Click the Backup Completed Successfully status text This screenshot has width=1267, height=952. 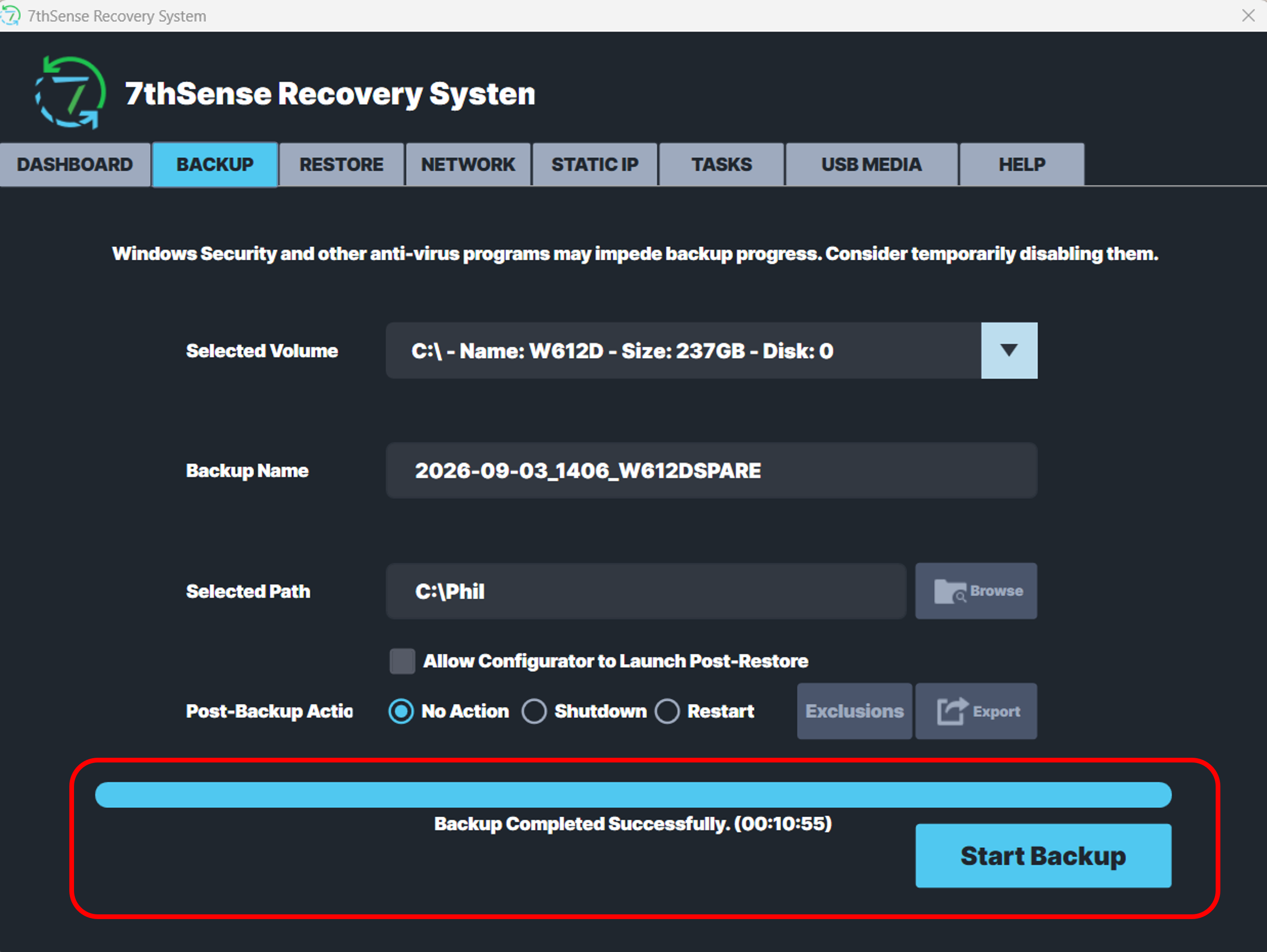point(633,824)
